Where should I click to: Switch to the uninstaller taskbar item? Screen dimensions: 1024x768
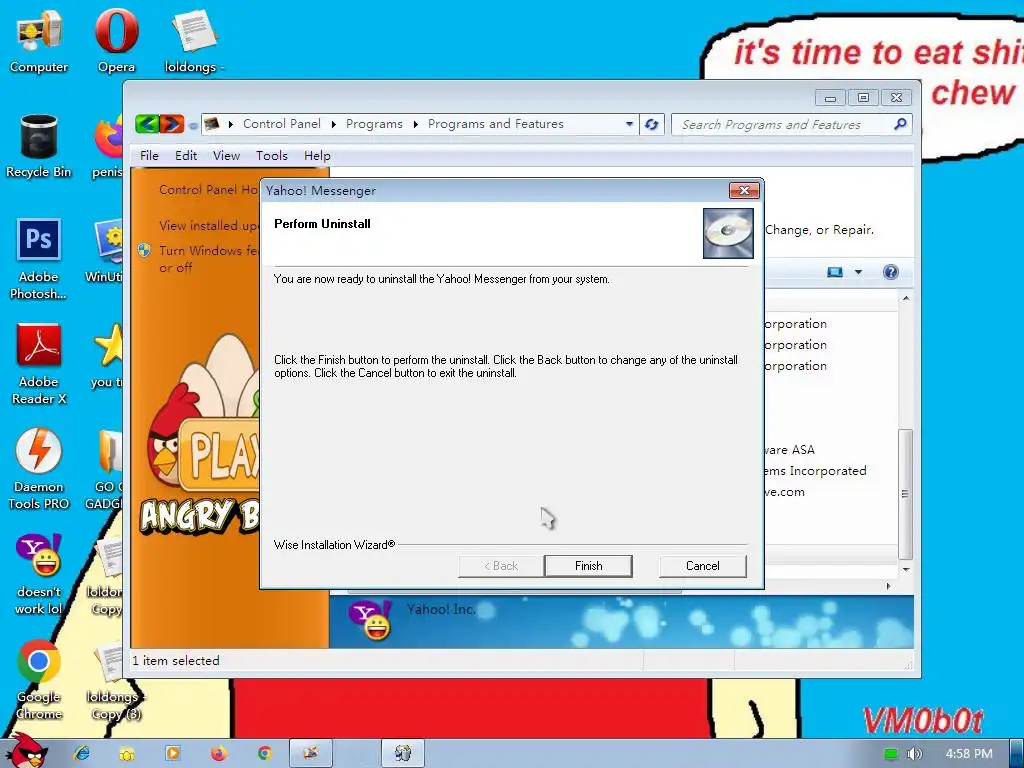[x=403, y=754]
